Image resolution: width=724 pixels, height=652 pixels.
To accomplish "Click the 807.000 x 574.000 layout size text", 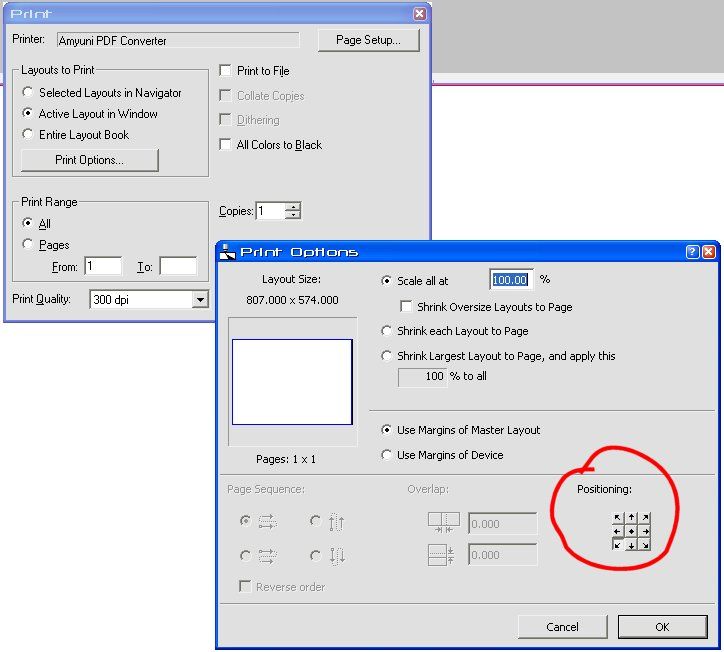I will pyautogui.click(x=292, y=300).
